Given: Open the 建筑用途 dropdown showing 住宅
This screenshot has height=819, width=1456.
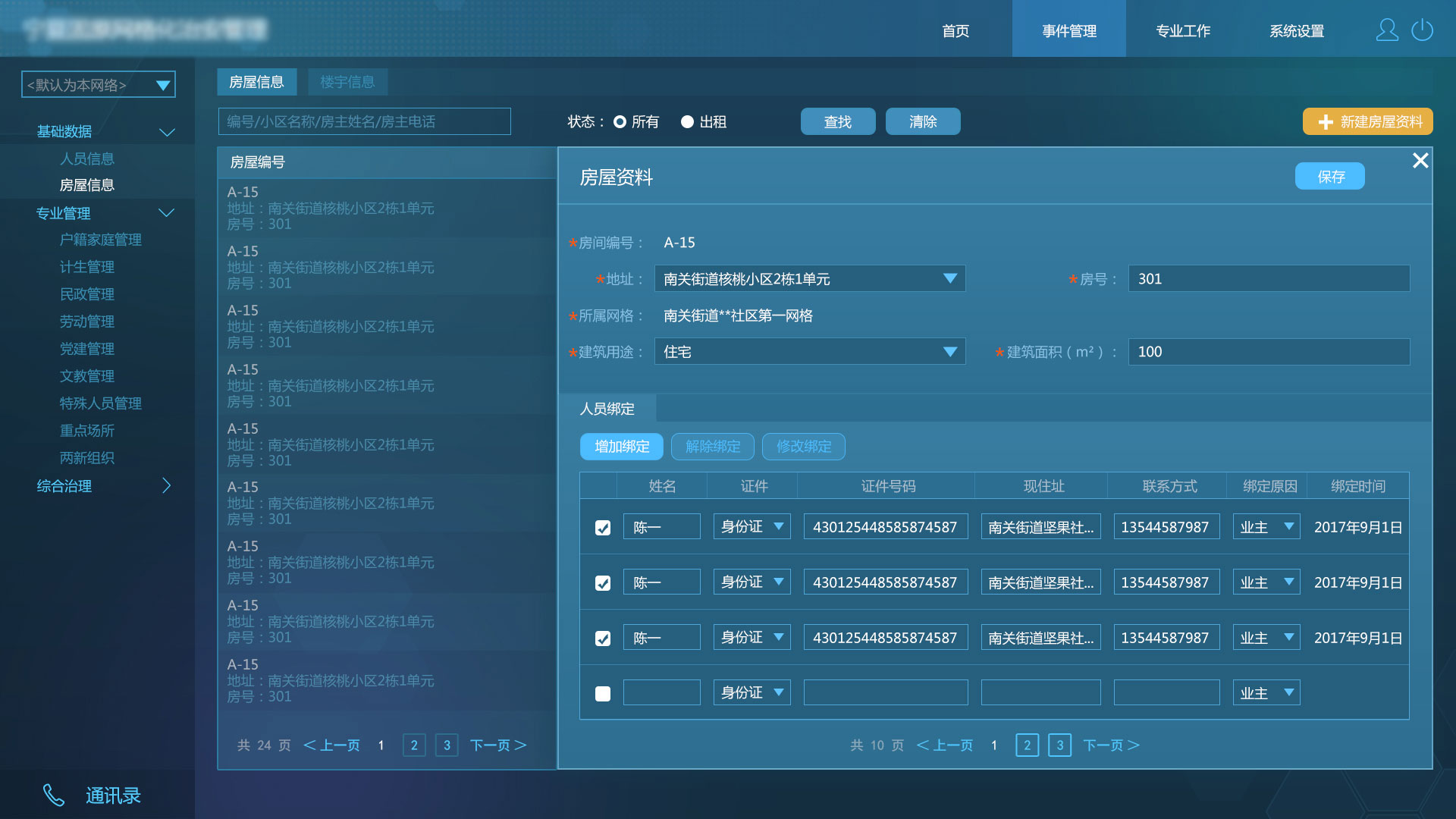Looking at the screenshot, I should coord(810,352).
